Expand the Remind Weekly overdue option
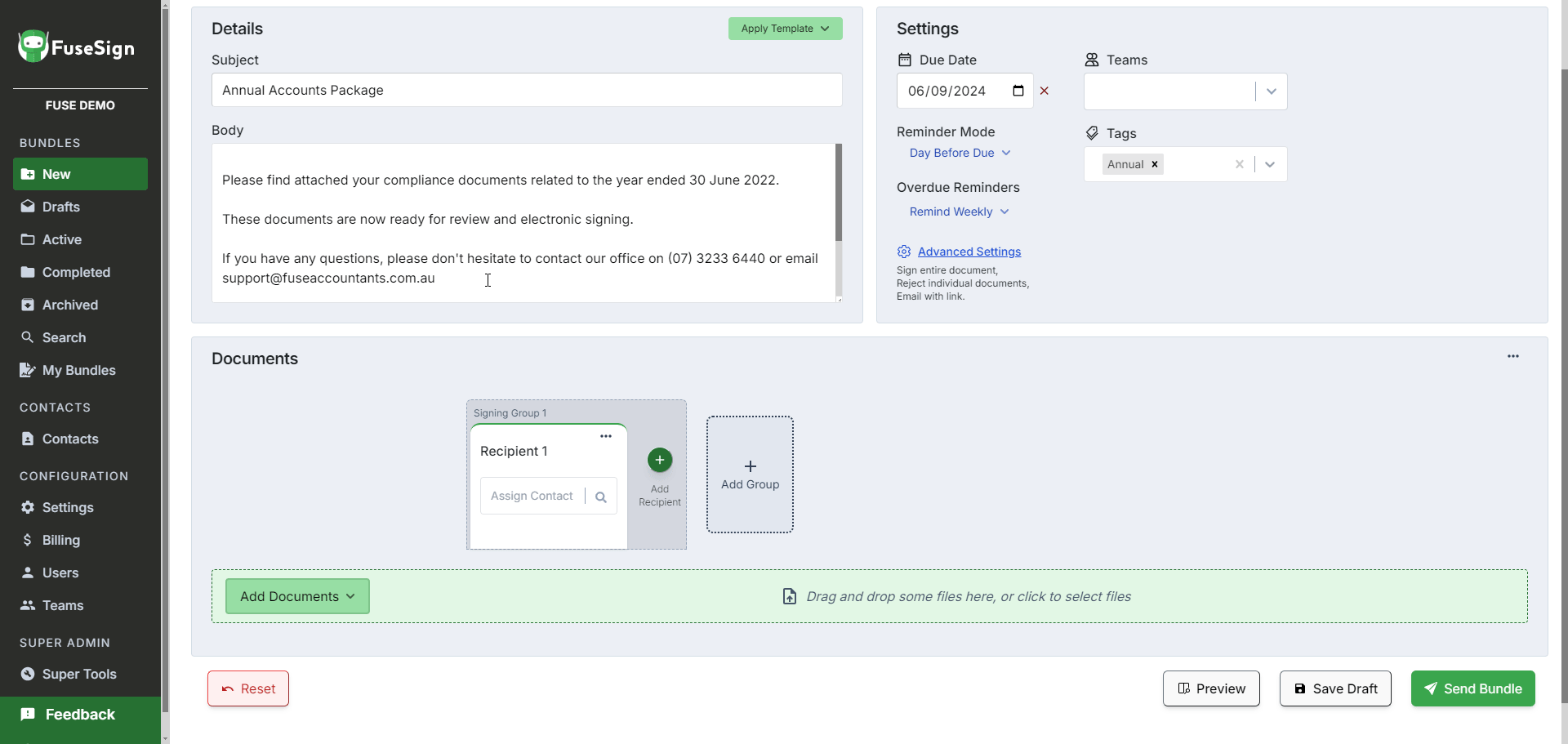 959,212
